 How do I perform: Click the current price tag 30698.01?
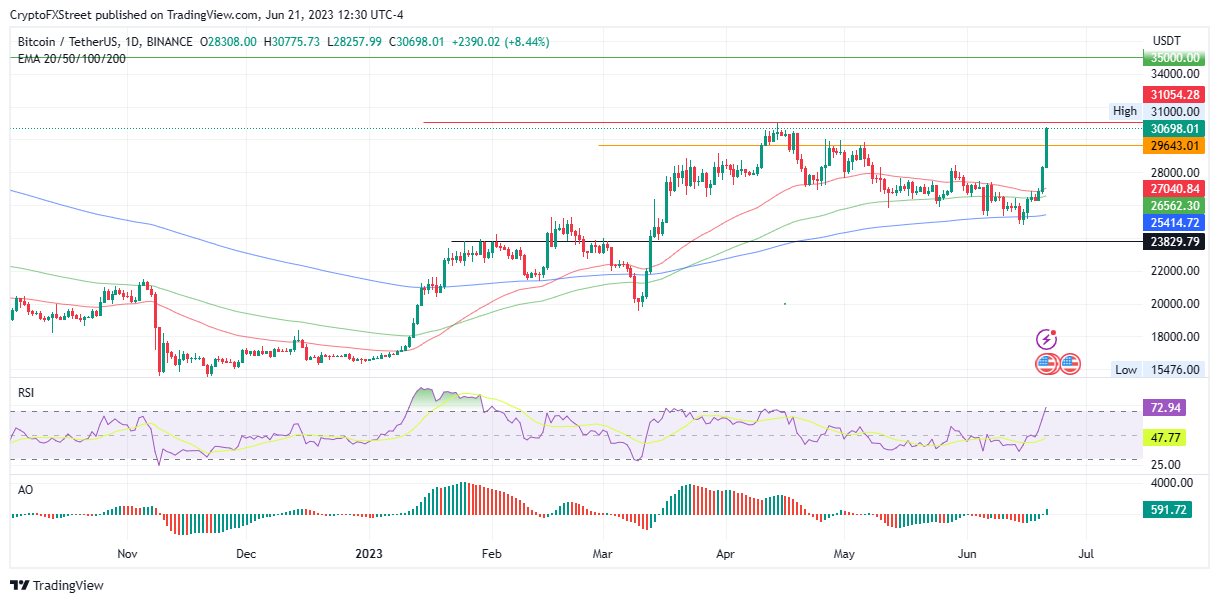(x=1172, y=128)
